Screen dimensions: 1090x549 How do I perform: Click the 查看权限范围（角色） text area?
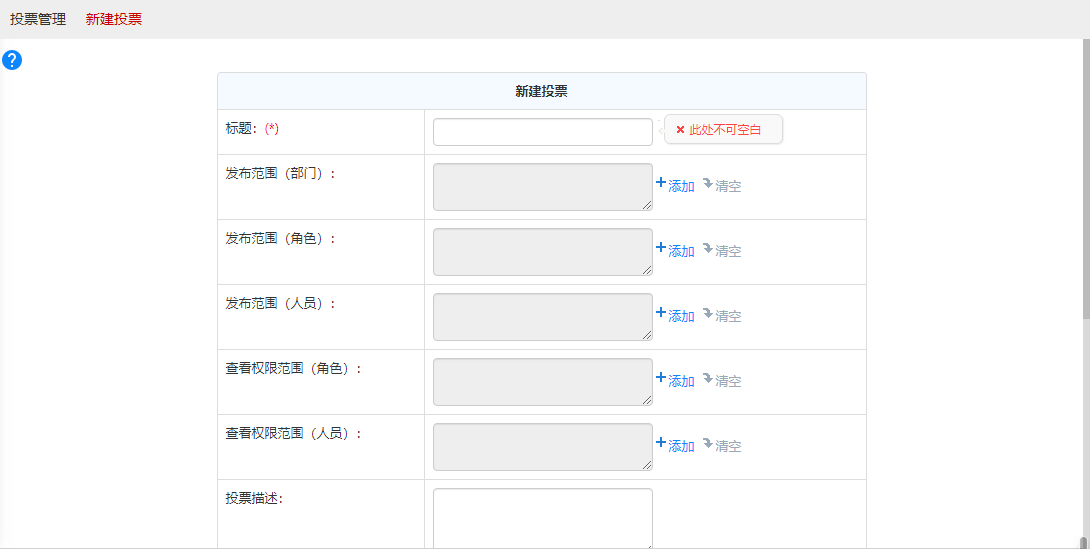[542, 382]
